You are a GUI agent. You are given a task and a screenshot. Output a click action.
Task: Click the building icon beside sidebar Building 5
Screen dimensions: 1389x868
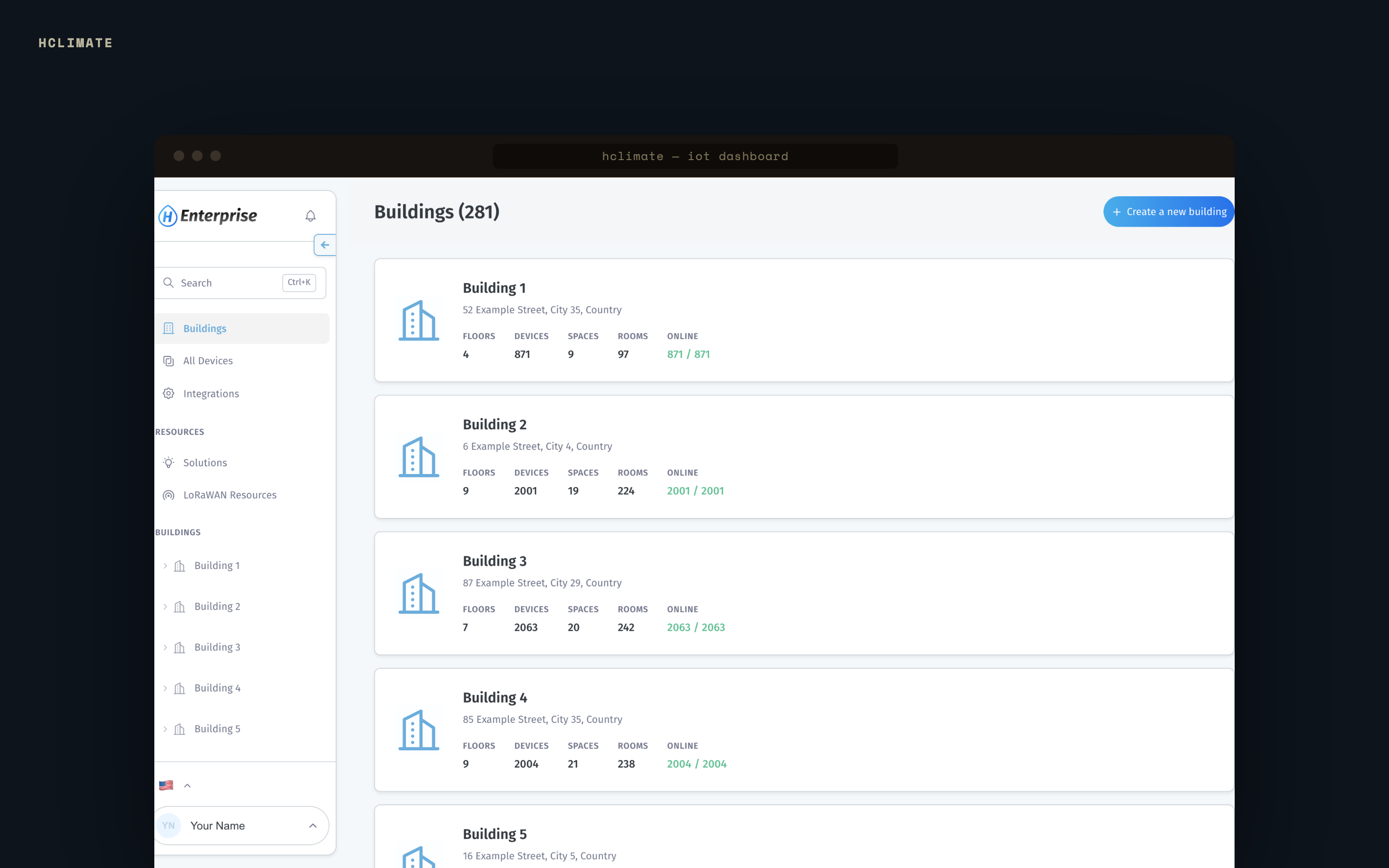[x=179, y=729]
